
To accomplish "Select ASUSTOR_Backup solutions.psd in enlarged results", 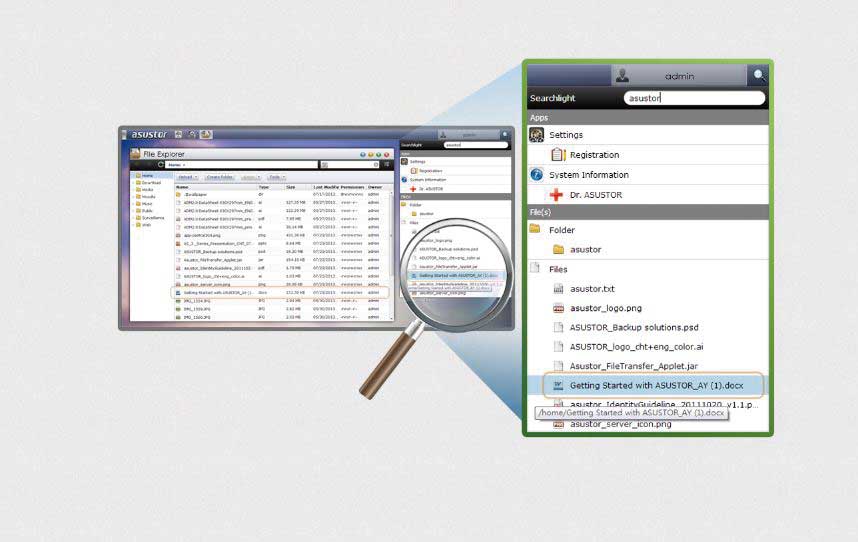I will [x=648, y=328].
